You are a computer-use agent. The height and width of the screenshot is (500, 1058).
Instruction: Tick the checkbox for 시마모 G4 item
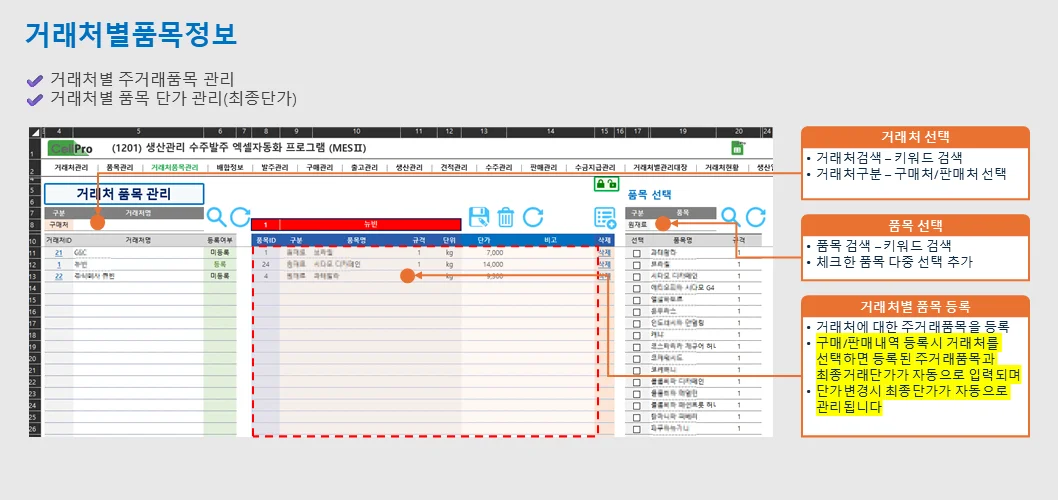636,287
